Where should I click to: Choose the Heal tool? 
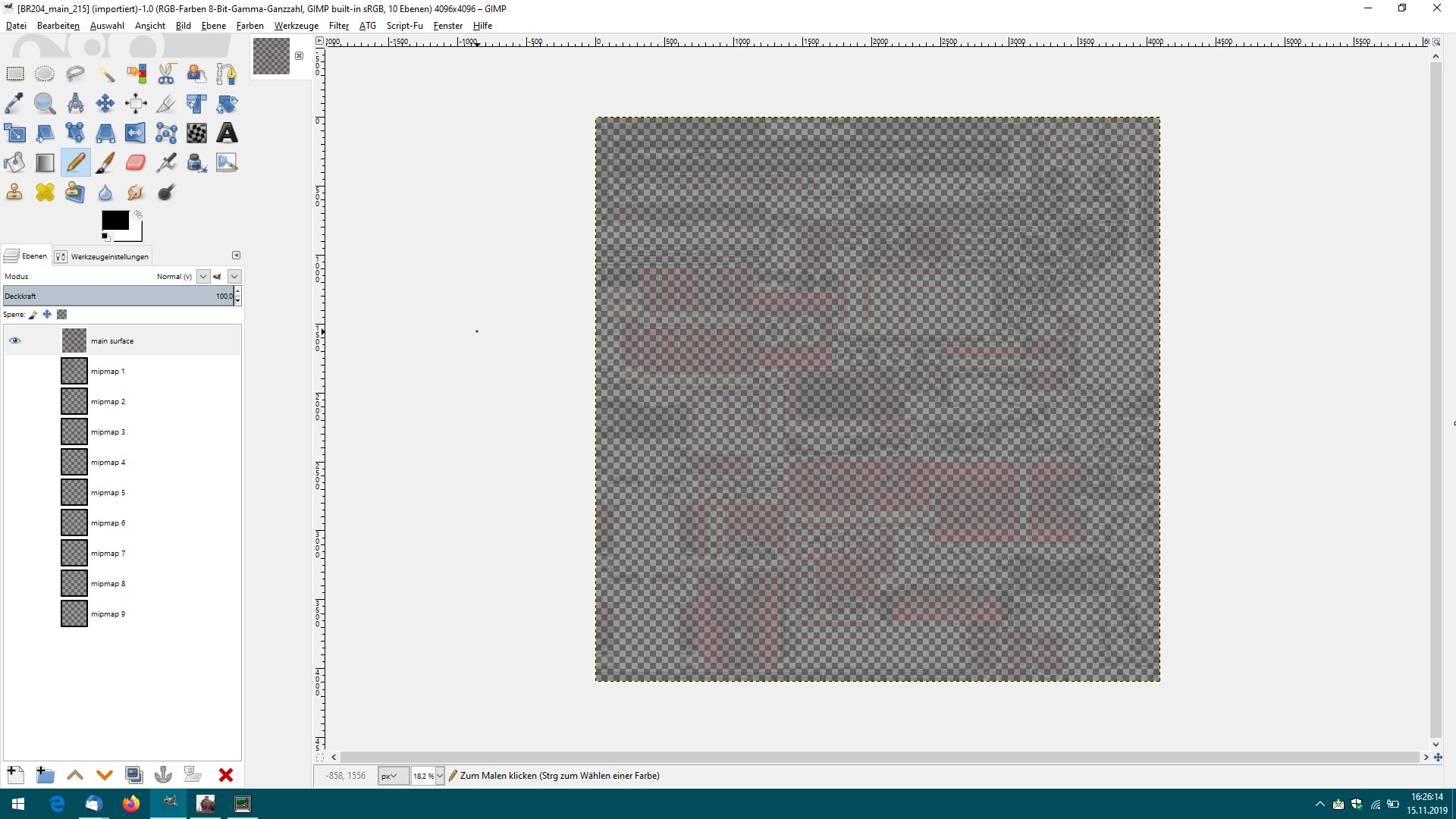pyautogui.click(x=45, y=192)
